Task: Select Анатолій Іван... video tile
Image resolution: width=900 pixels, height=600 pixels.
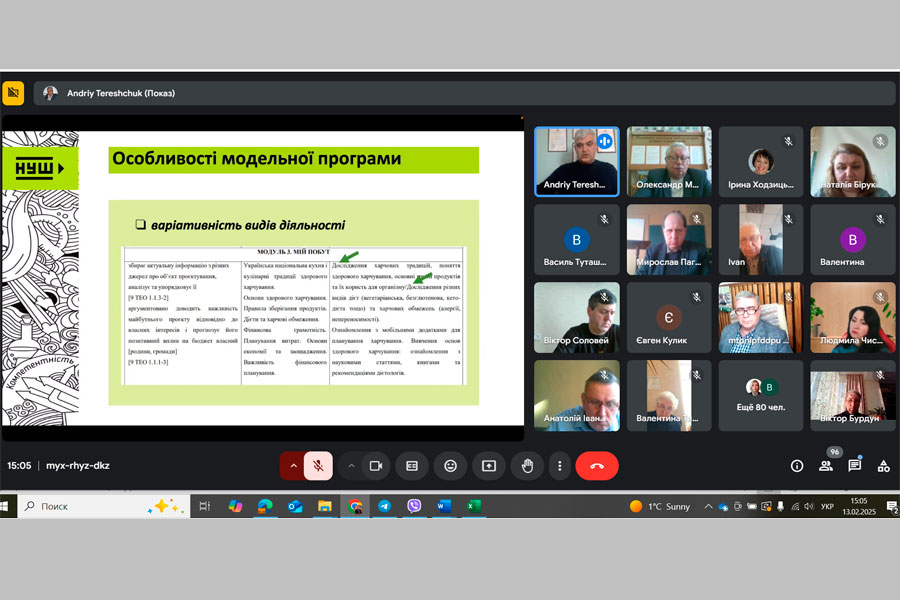Action: point(577,396)
